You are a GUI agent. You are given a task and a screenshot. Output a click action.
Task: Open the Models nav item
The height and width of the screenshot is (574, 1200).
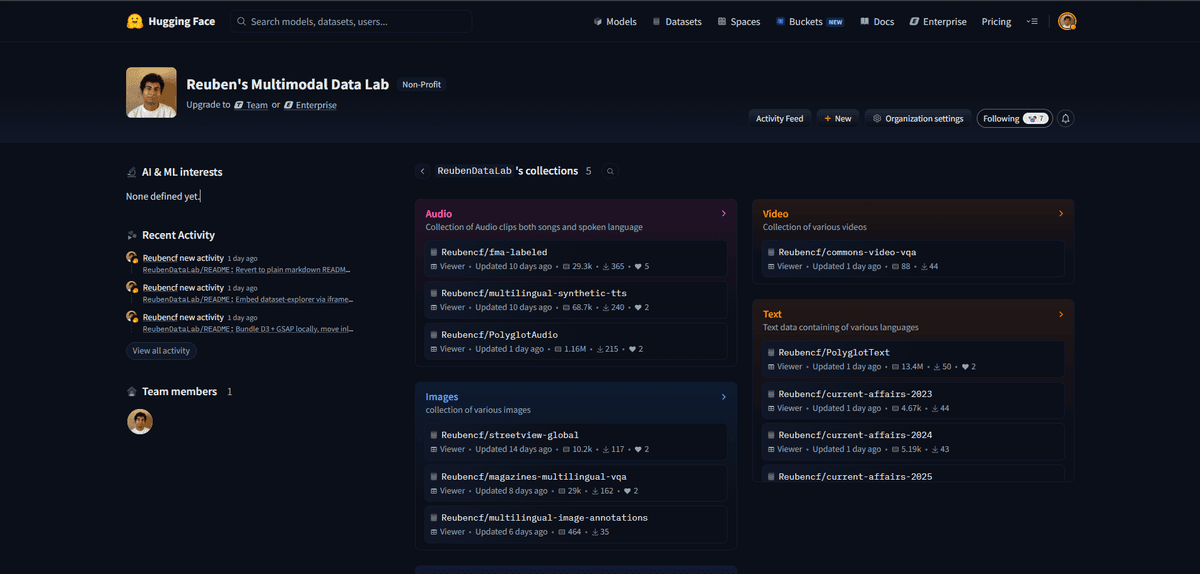click(615, 21)
